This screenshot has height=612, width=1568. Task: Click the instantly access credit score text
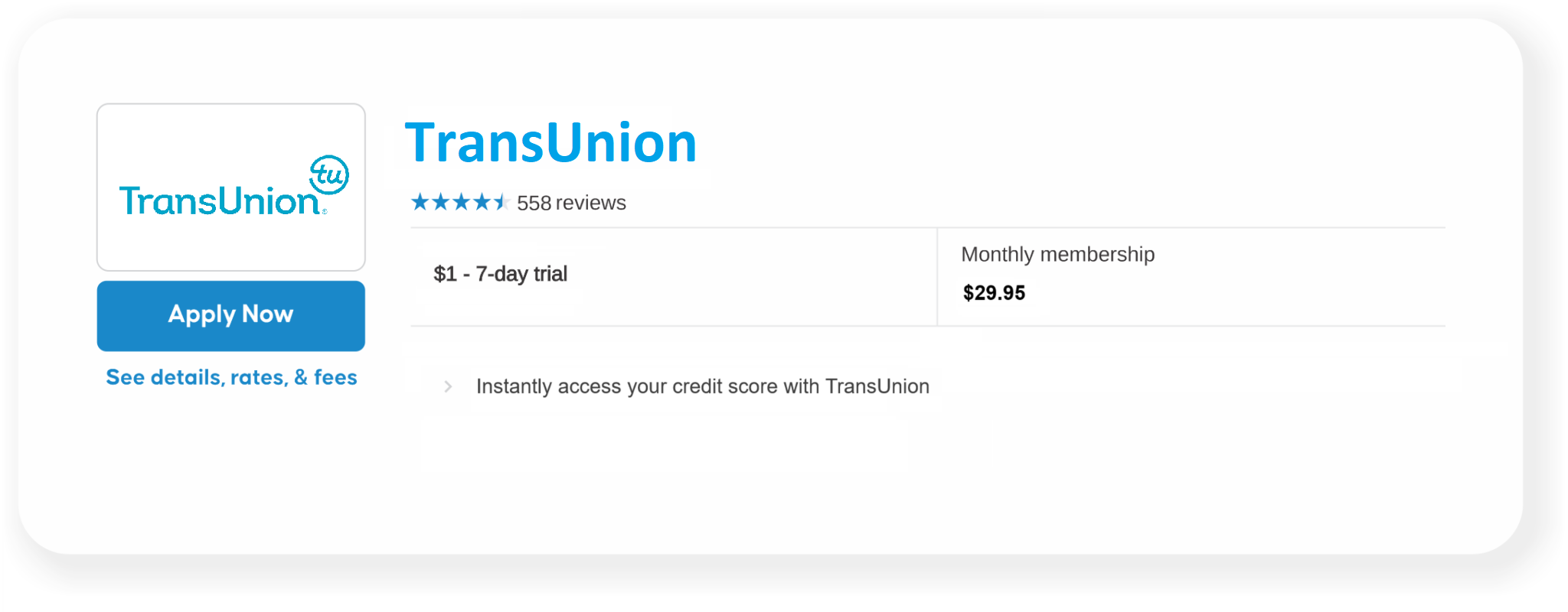pyautogui.click(x=702, y=386)
